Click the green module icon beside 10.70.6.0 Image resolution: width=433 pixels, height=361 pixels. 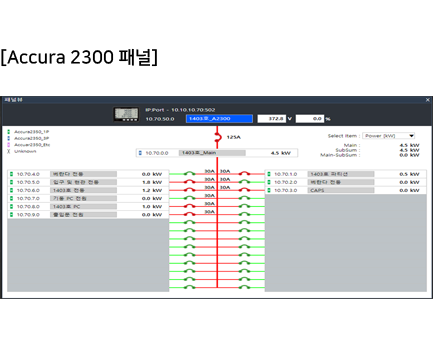[12, 190]
